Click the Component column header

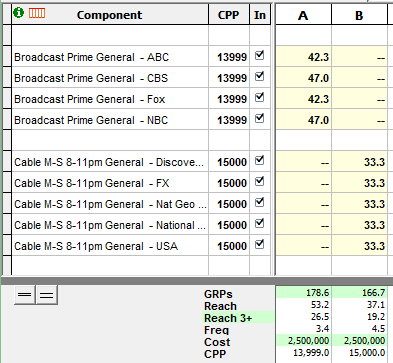coord(110,15)
